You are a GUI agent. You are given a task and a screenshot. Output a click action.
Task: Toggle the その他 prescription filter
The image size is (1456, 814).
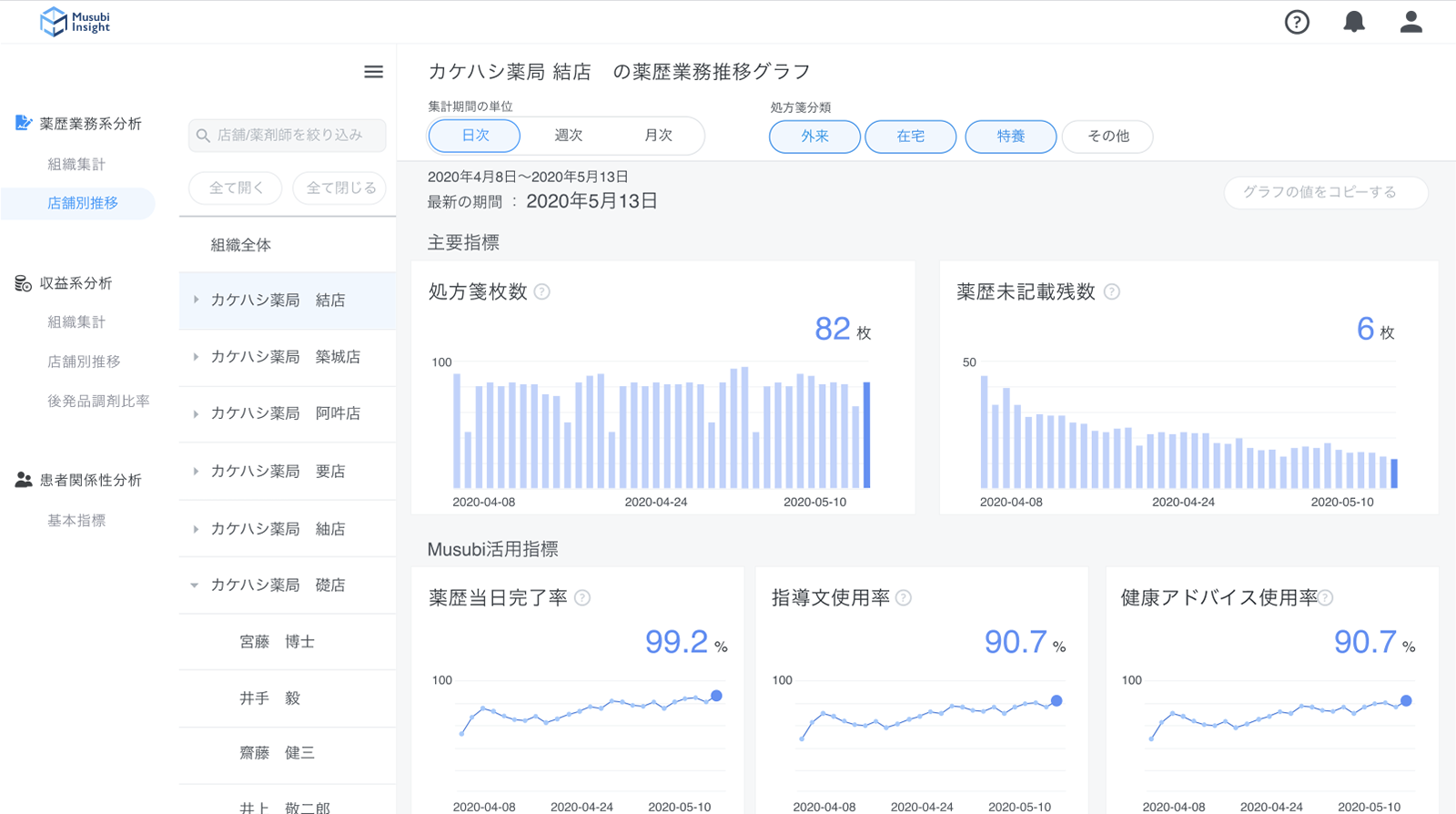(1107, 137)
